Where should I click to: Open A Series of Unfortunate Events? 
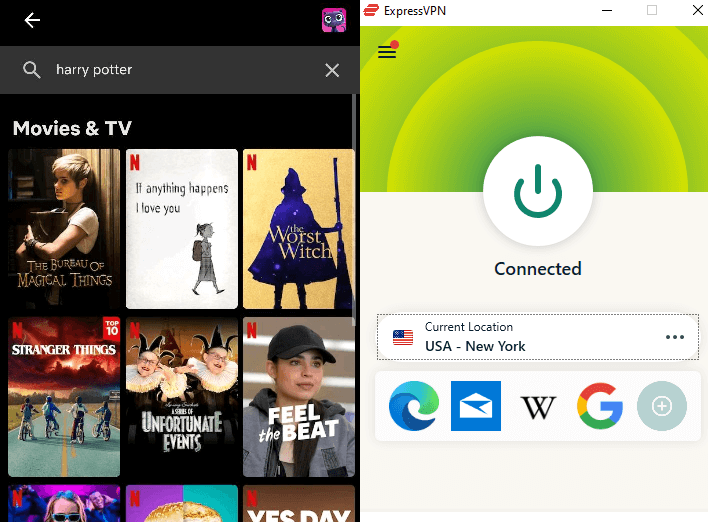pos(182,397)
